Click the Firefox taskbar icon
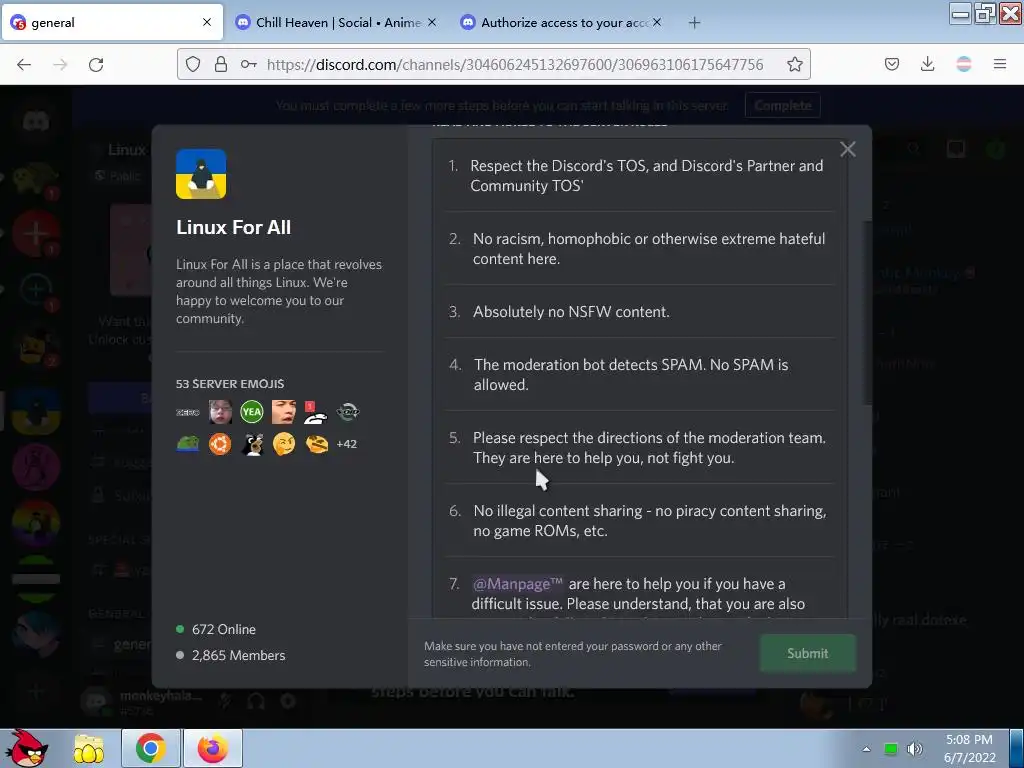 tap(213, 748)
